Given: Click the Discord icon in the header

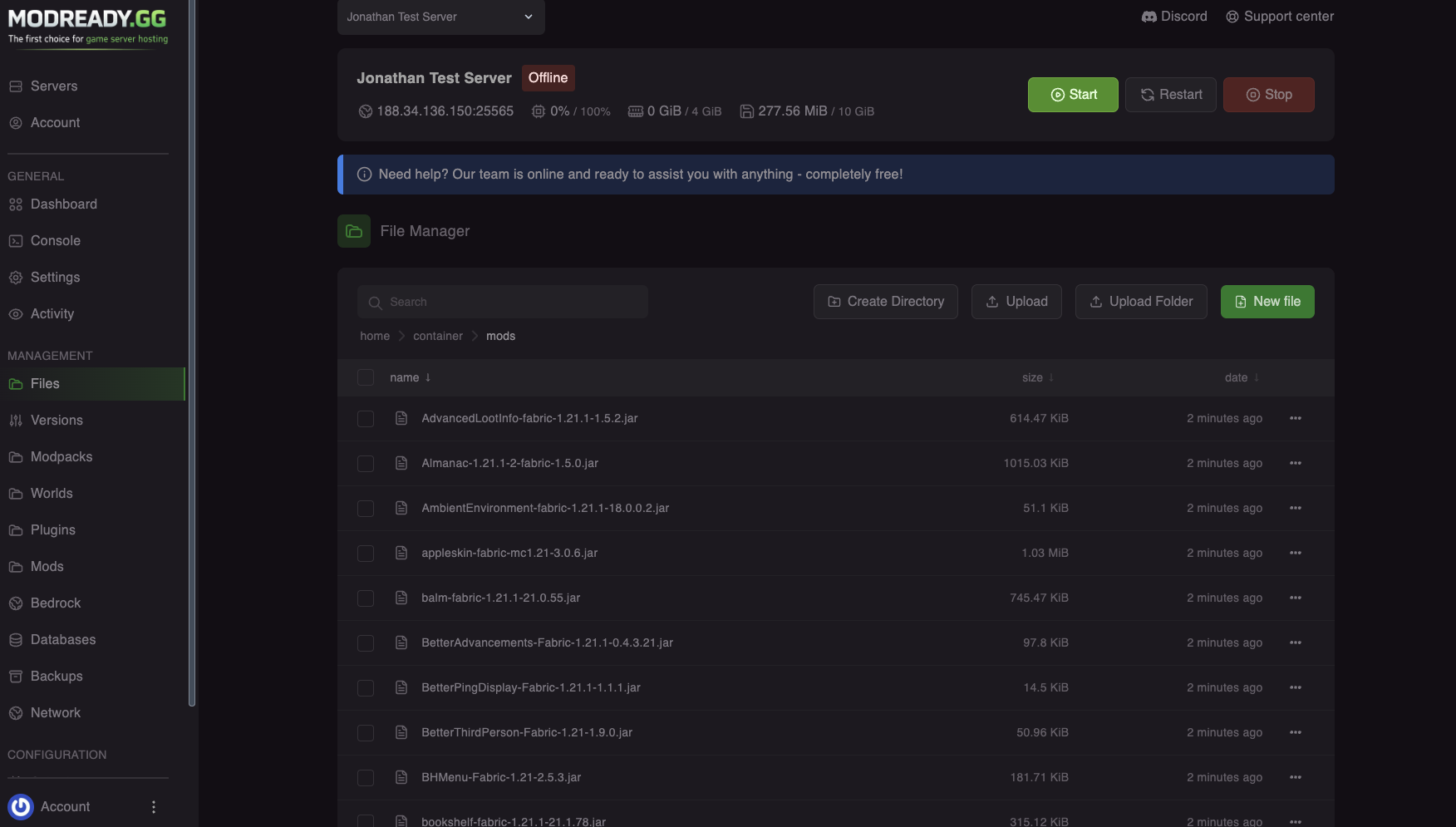Looking at the screenshot, I should point(1148,16).
